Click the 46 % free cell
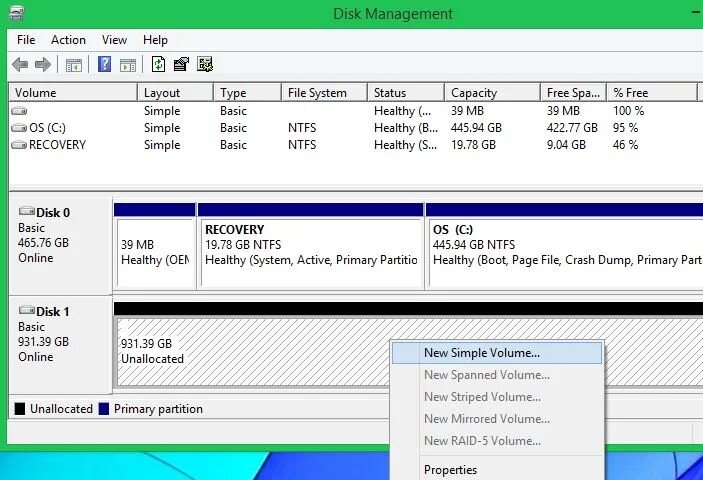Viewport: 703px width, 480px height. (x=625, y=145)
